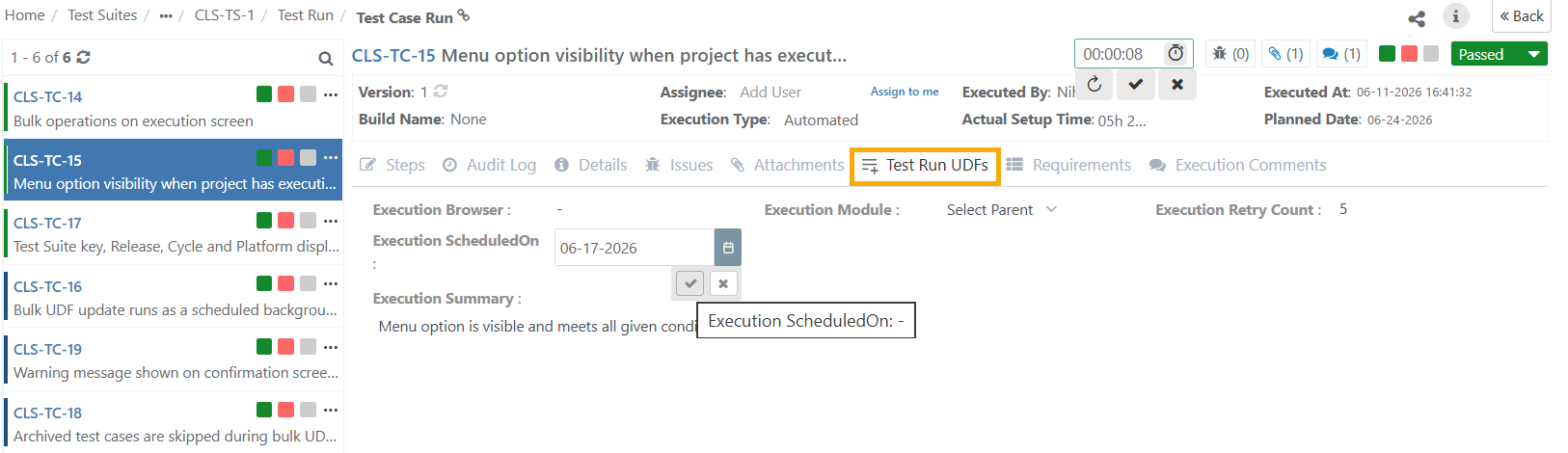Cancel scheduled date edit with X
Screen dimensions: 1568x453
[x=723, y=283]
